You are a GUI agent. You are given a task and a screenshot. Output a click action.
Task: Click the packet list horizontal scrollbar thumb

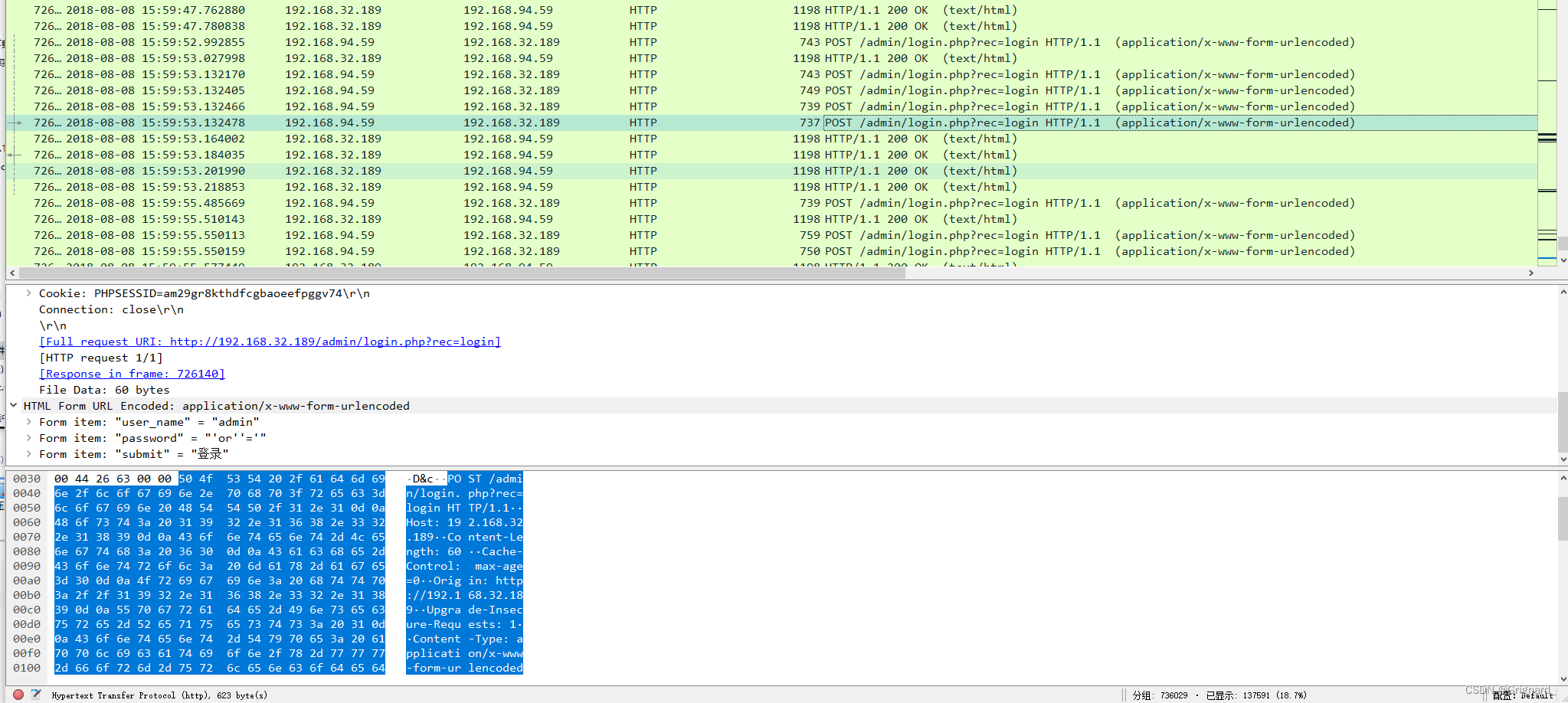pyautogui.click(x=463, y=273)
